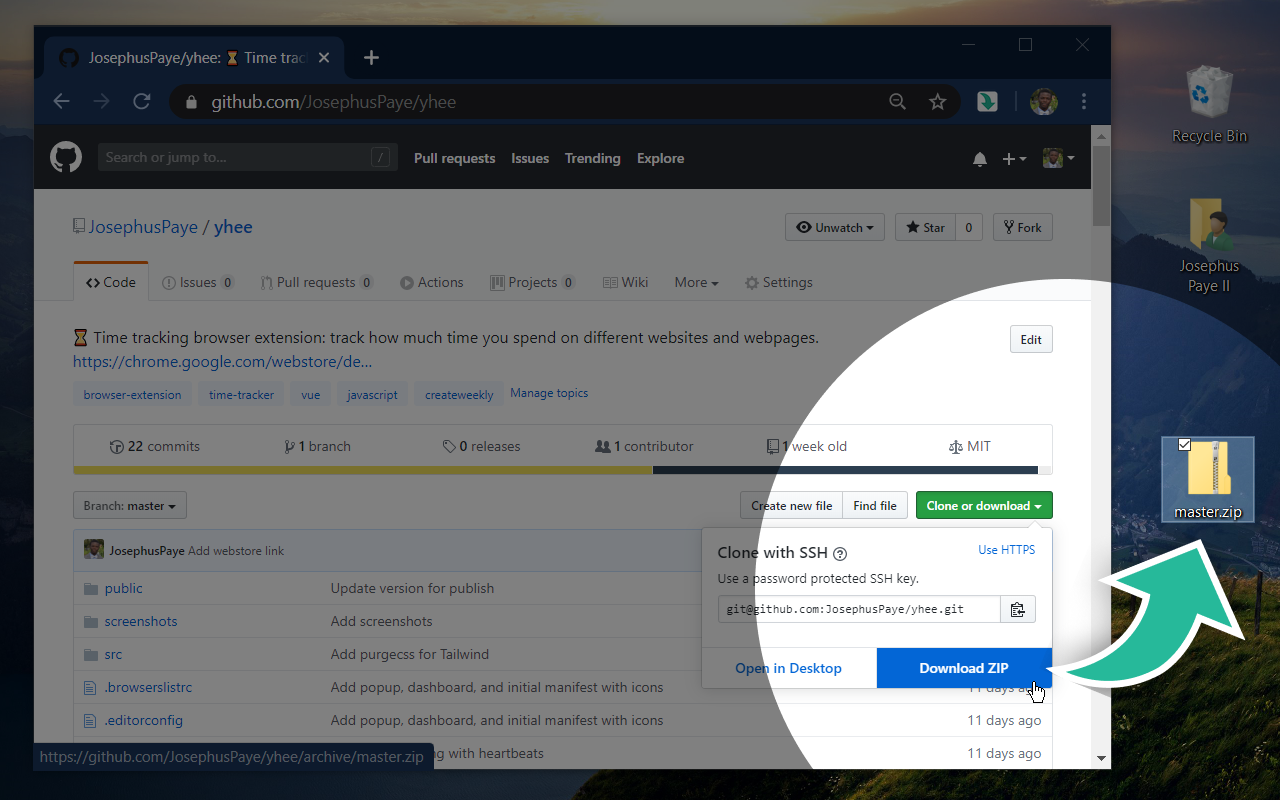Open the More menu in repo tabs
1280x800 pixels.
click(x=696, y=283)
